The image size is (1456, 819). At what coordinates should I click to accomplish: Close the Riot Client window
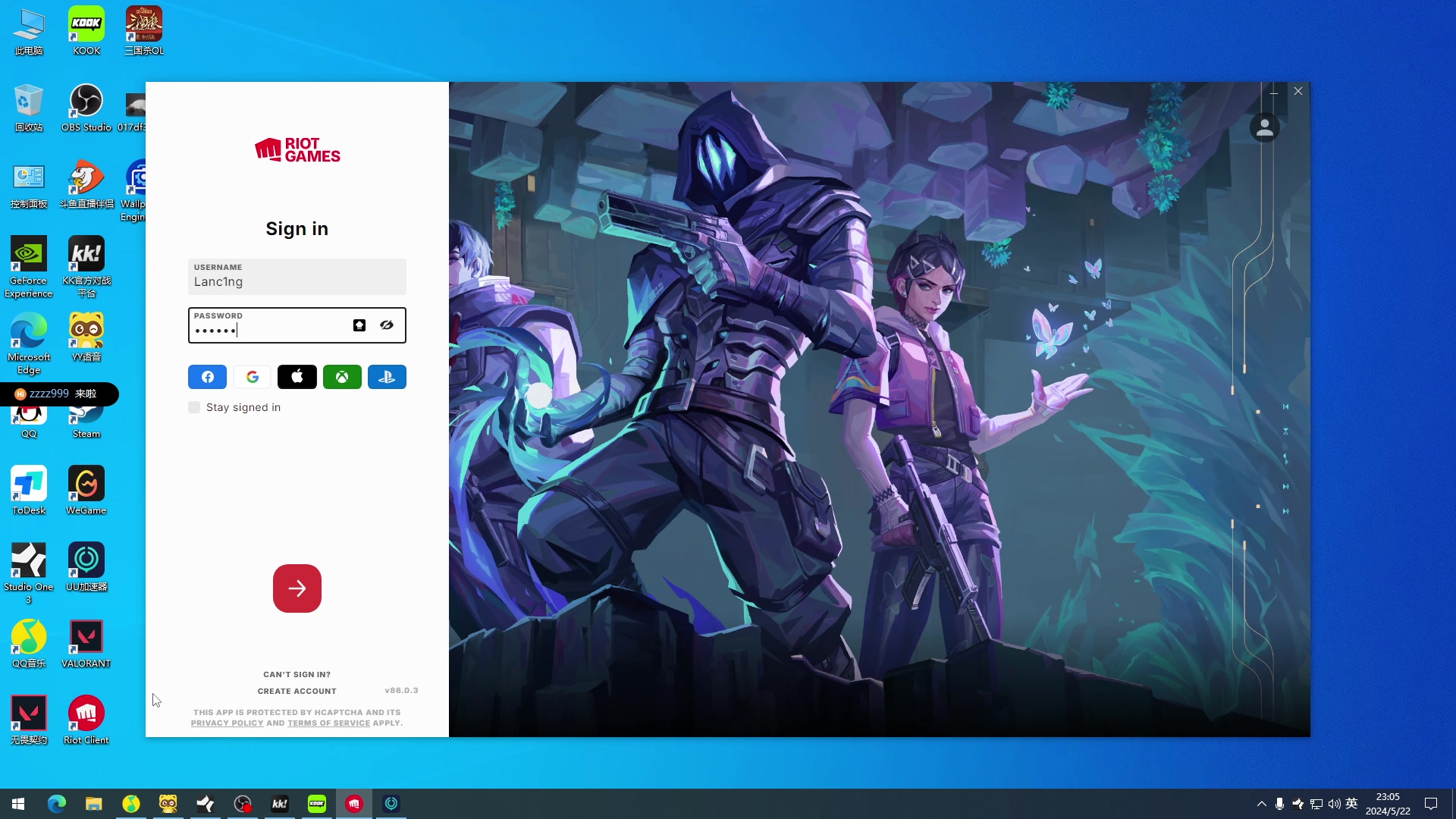(x=1298, y=91)
